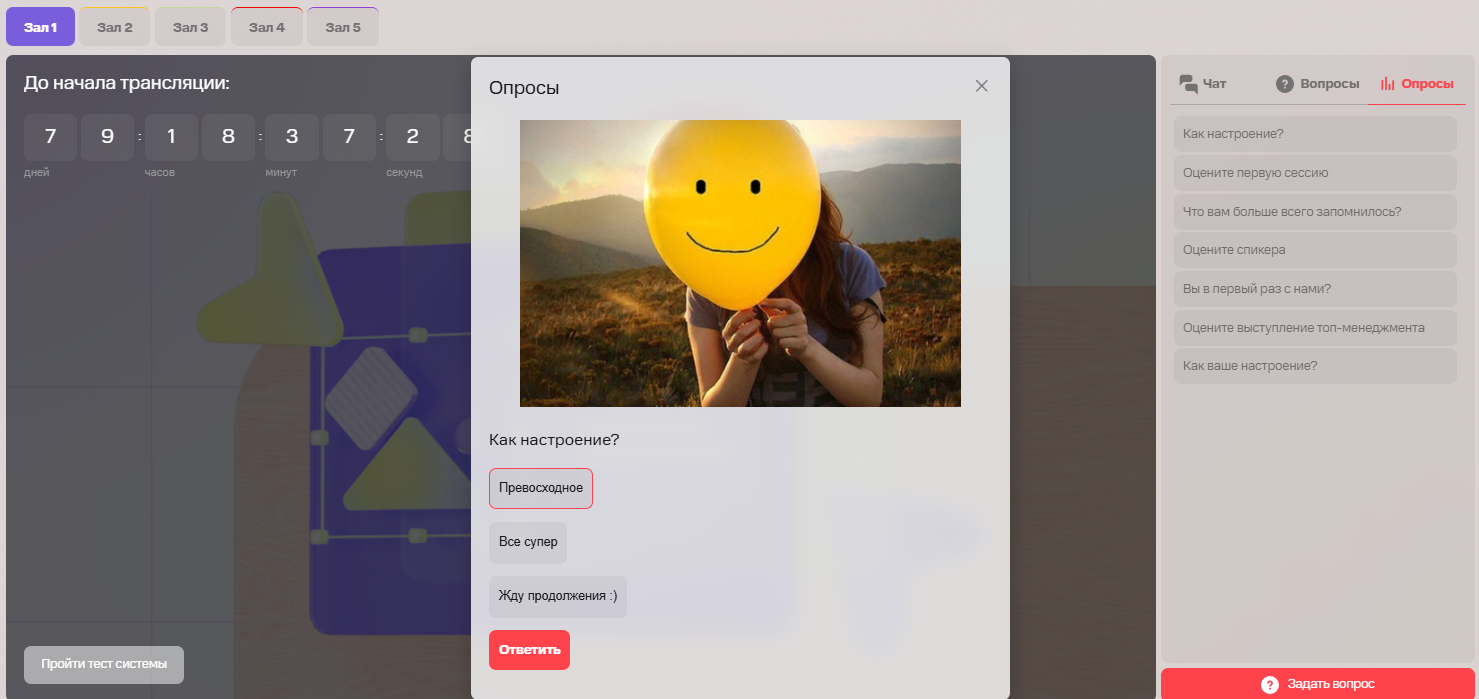Open poll Вы в первый раз с нами?

click(x=1315, y=289)
